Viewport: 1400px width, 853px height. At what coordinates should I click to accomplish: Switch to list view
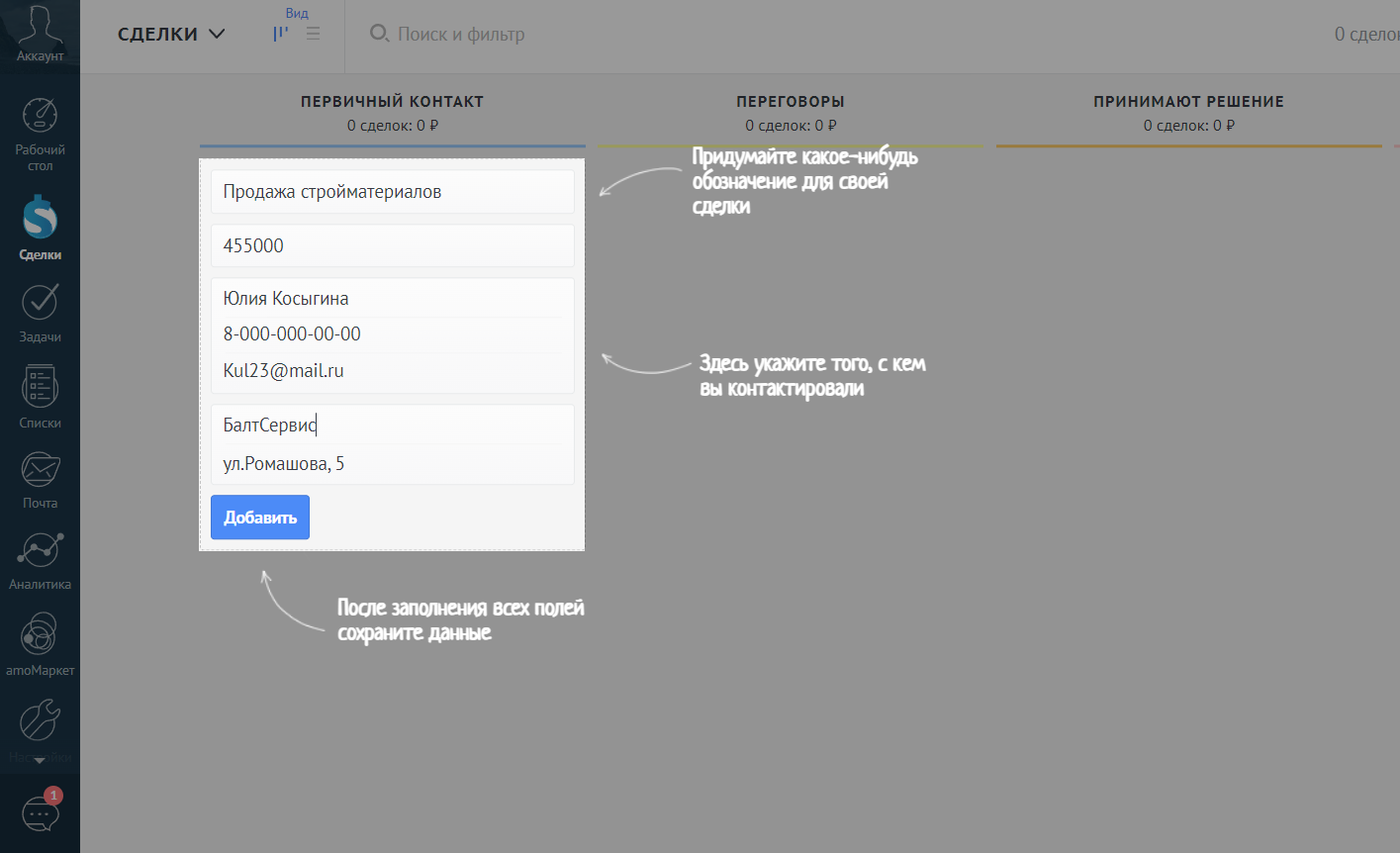coord(314,34)
